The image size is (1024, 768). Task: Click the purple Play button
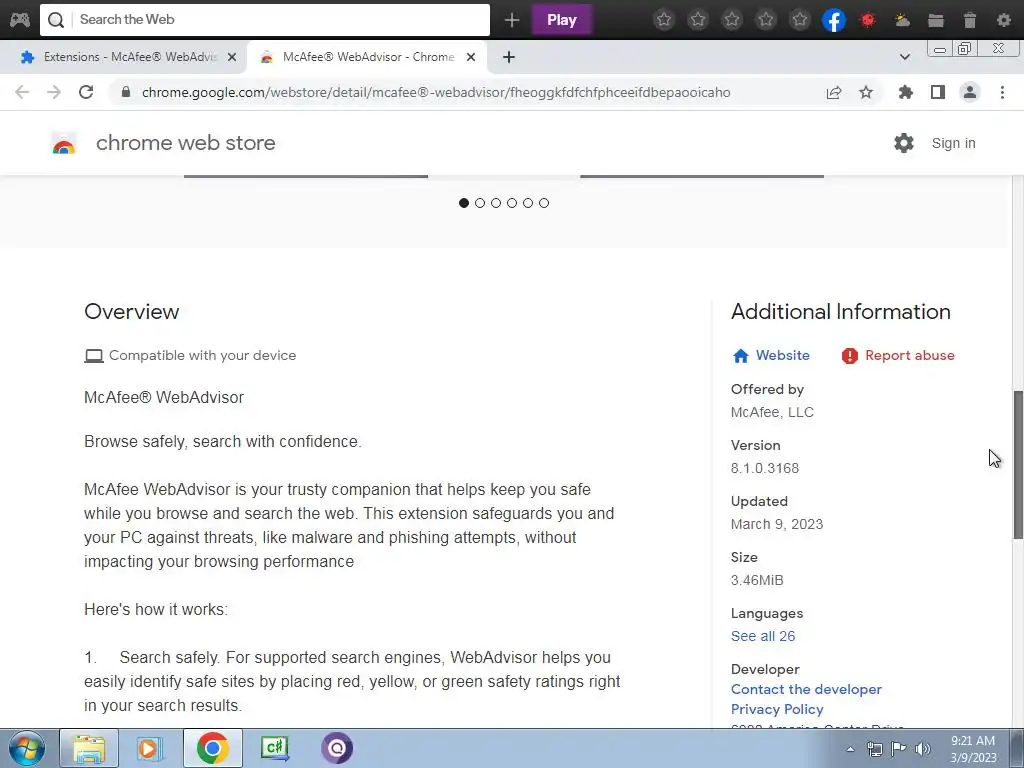pos(562,20)
